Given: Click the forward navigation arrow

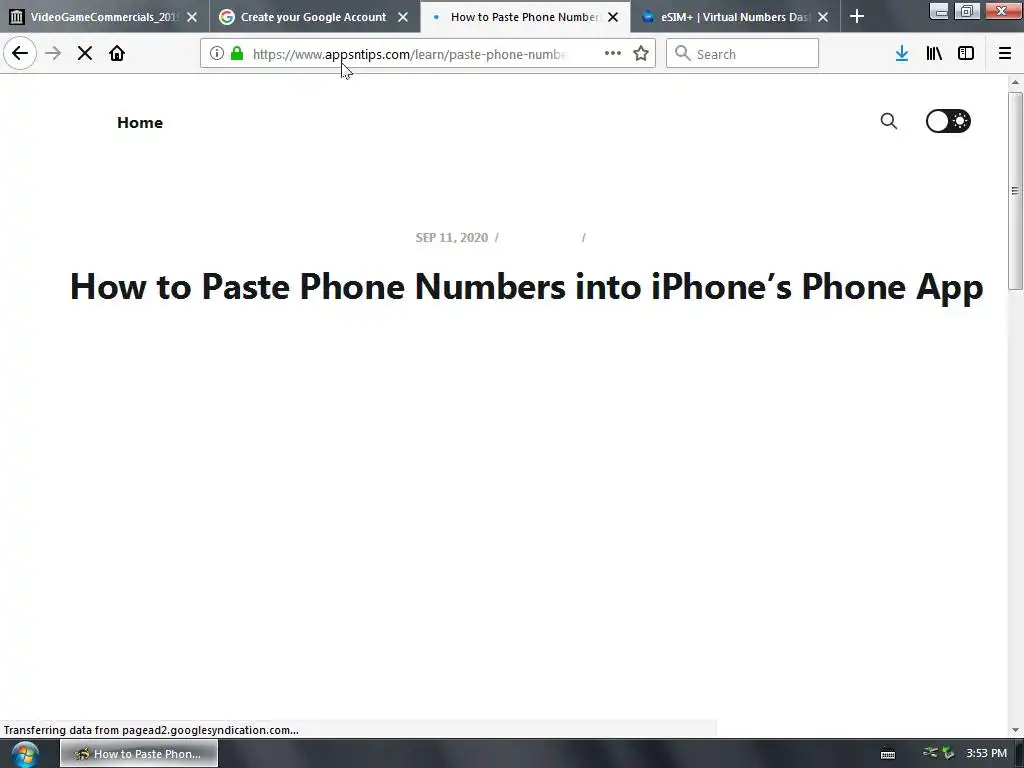Looking at the screenshot, I should click(53, 54).
